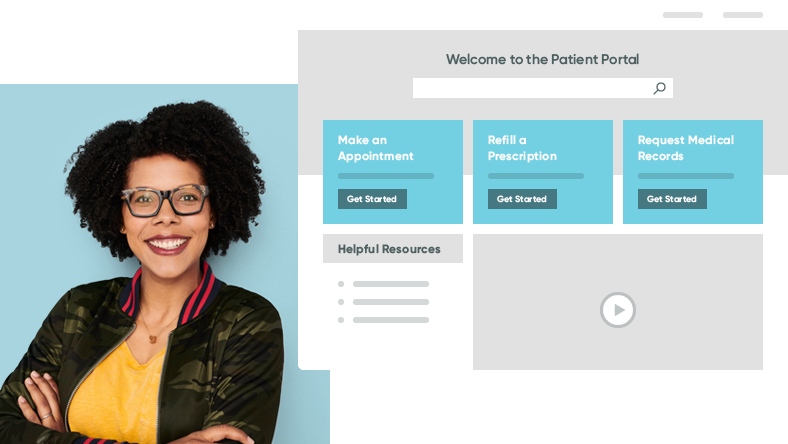Click the last placeholder menu item at top right

click(x=743, y=15)
